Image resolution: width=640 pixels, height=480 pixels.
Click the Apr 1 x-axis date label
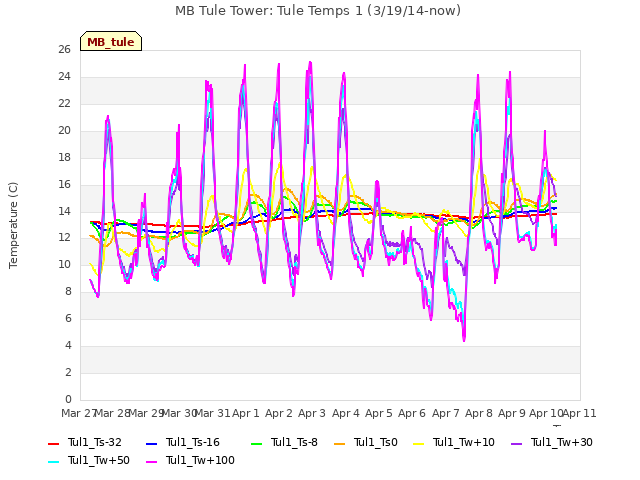[x=246, y=413]
